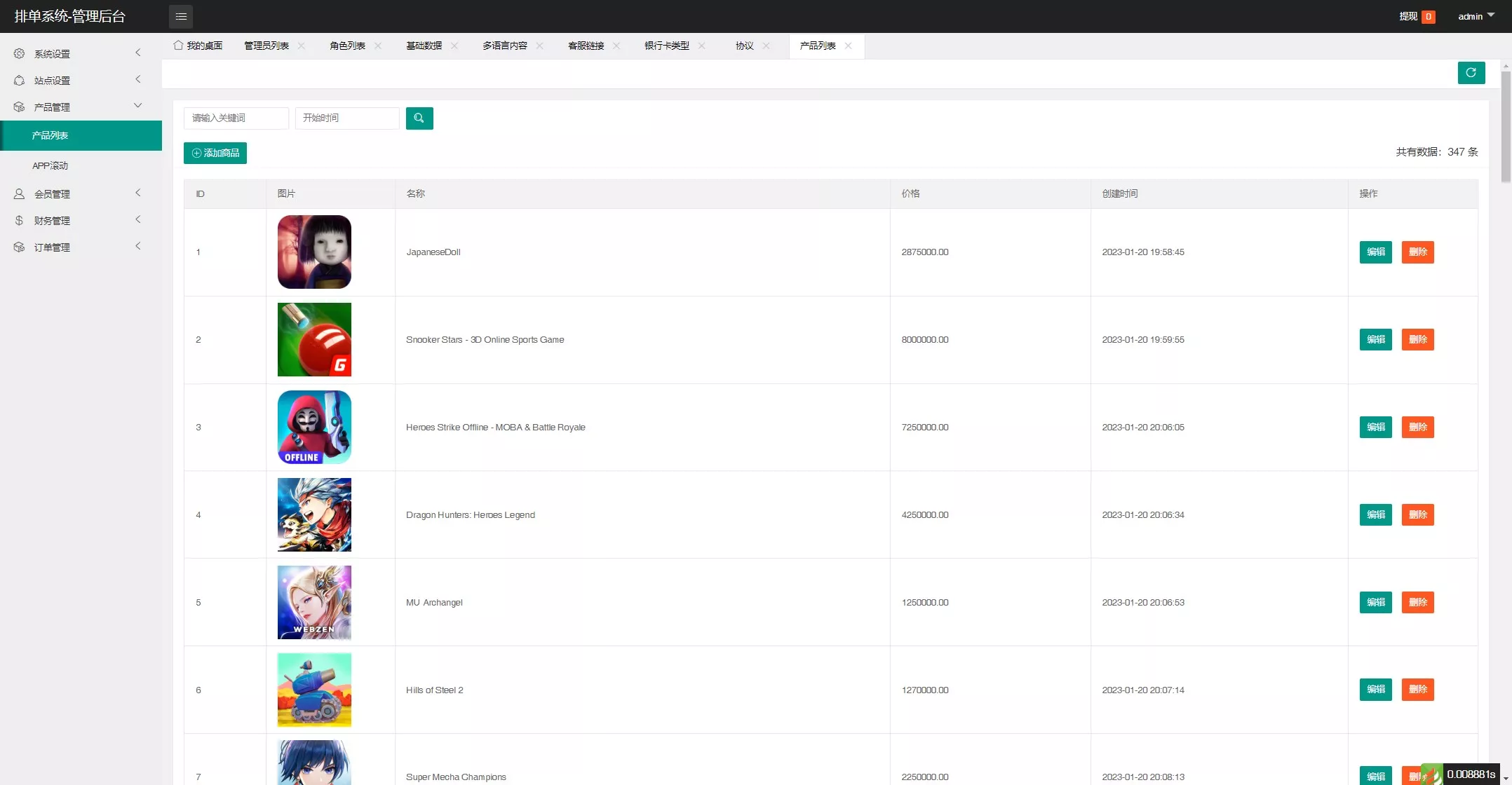Edit the JapaneseDoll product row
The height and width of the screenshot is (785, 1512).
1375,252
